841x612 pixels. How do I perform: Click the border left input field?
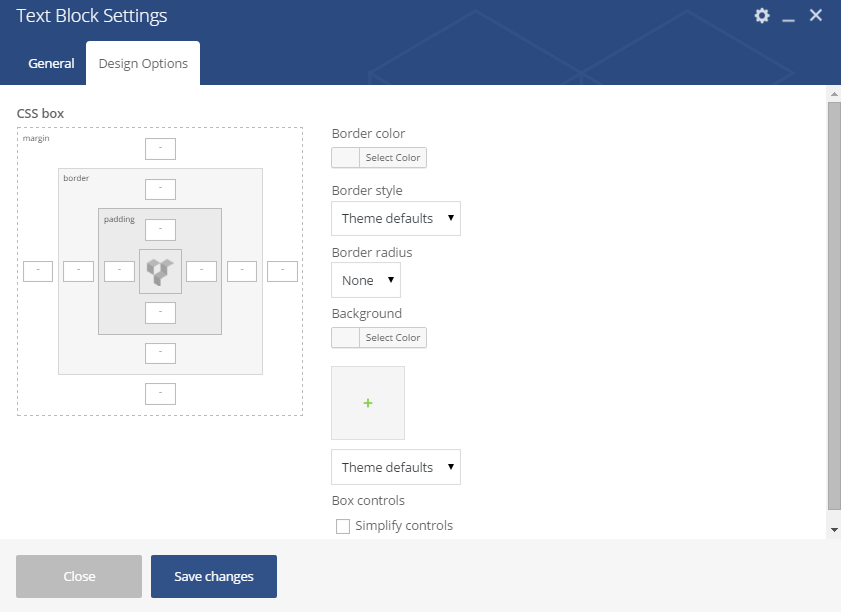tap(78, 271)
